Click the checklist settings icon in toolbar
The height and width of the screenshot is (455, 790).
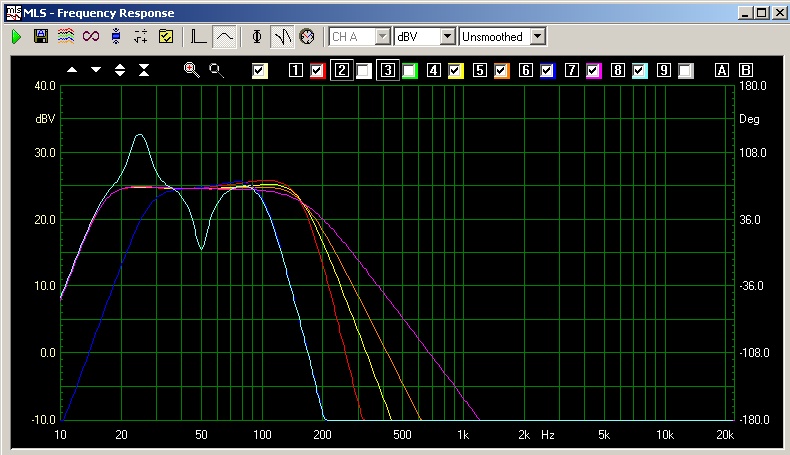pos(166,36)
